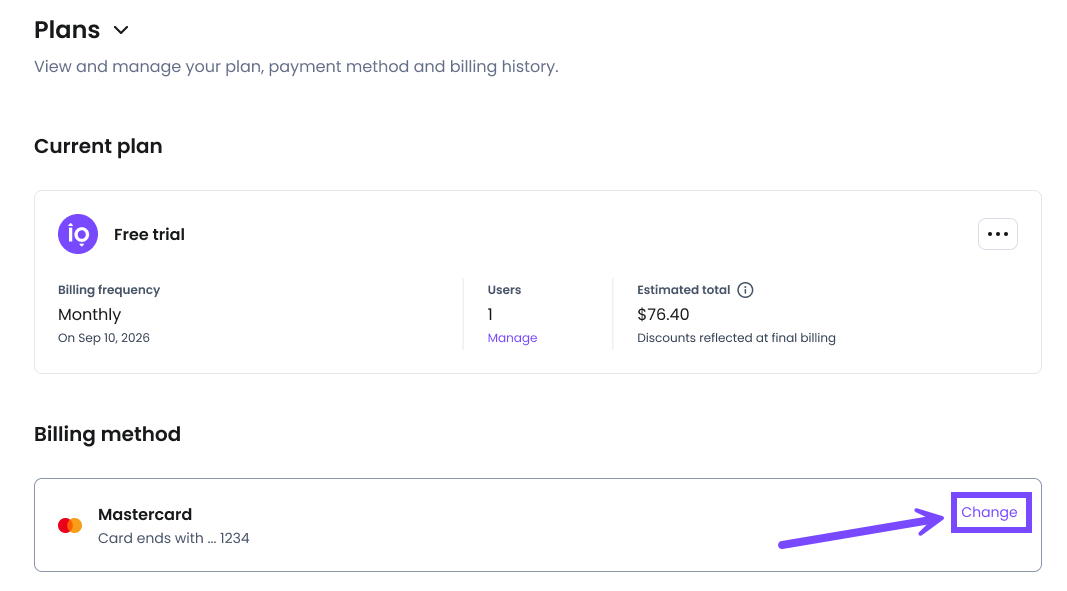Click the Current plan section heading
The height and width of the screenshot is (591, 1067).
(98, 146)
